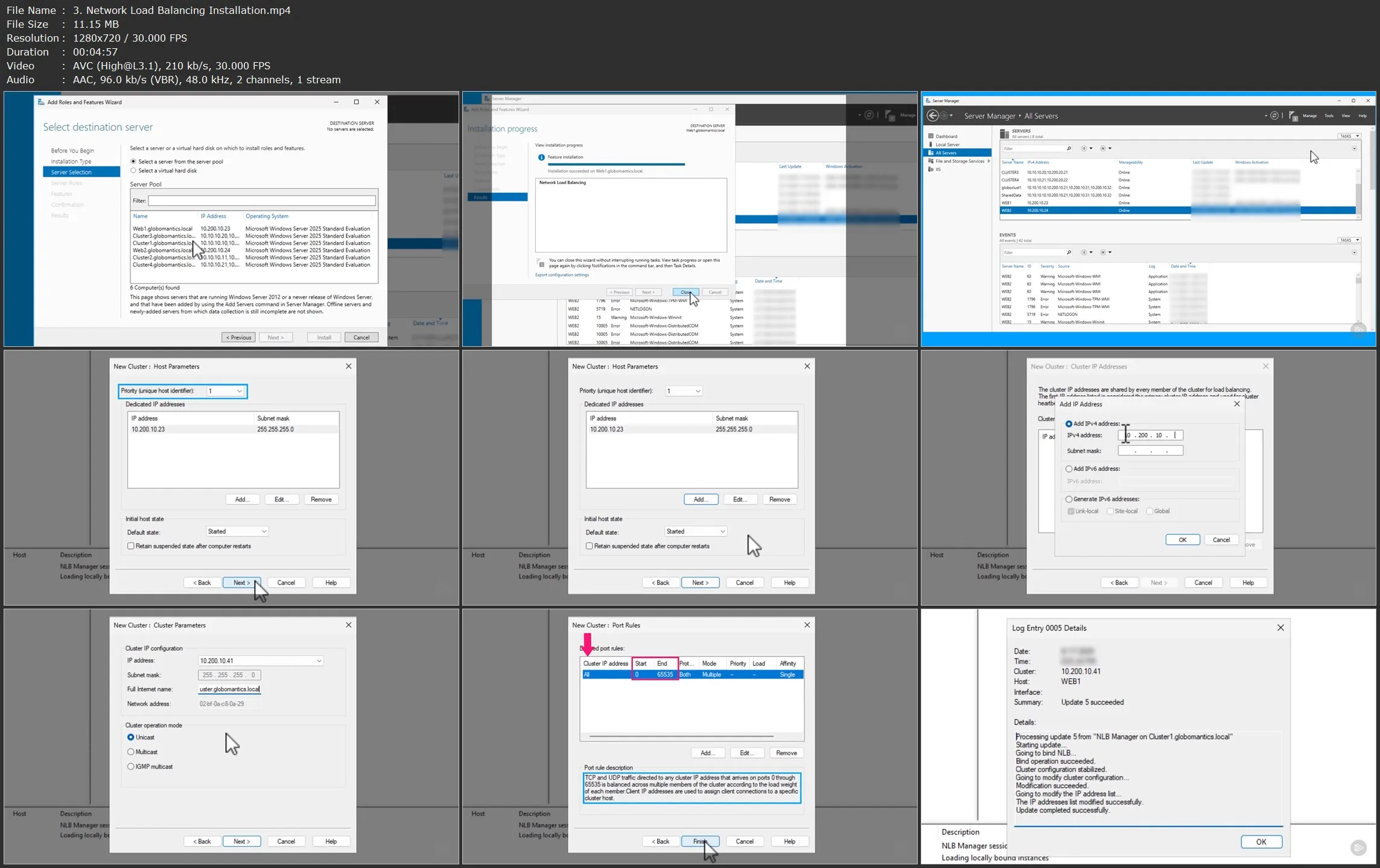The height and width of the screenshot is (868, 1380).
Task: Expand the EVENTS tile with the circled chevron
Action: pos(1354,252)
